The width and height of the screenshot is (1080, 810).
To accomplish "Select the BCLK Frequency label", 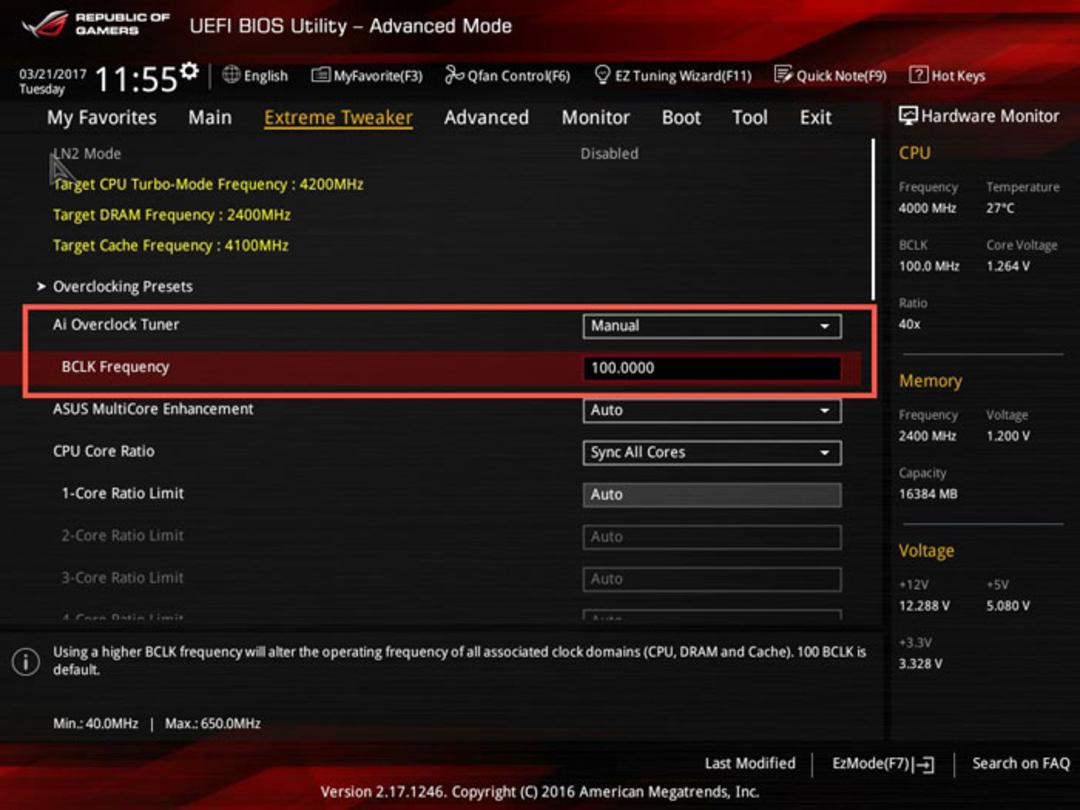I will point(115,367).
